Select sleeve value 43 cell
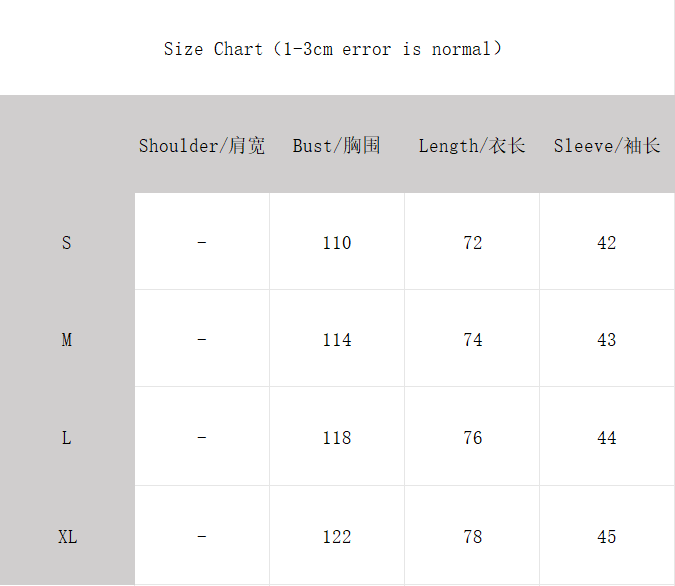This screenshot has height=586, width=675. click(607, 338)
